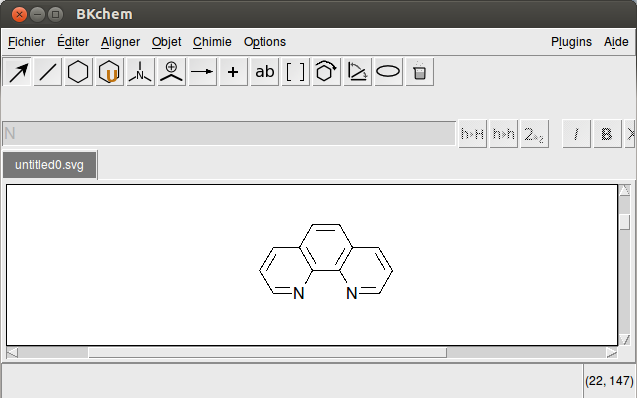Click the h to h lowercase button
The width and height of the screenshot is (637, 398).
point(504,134)
